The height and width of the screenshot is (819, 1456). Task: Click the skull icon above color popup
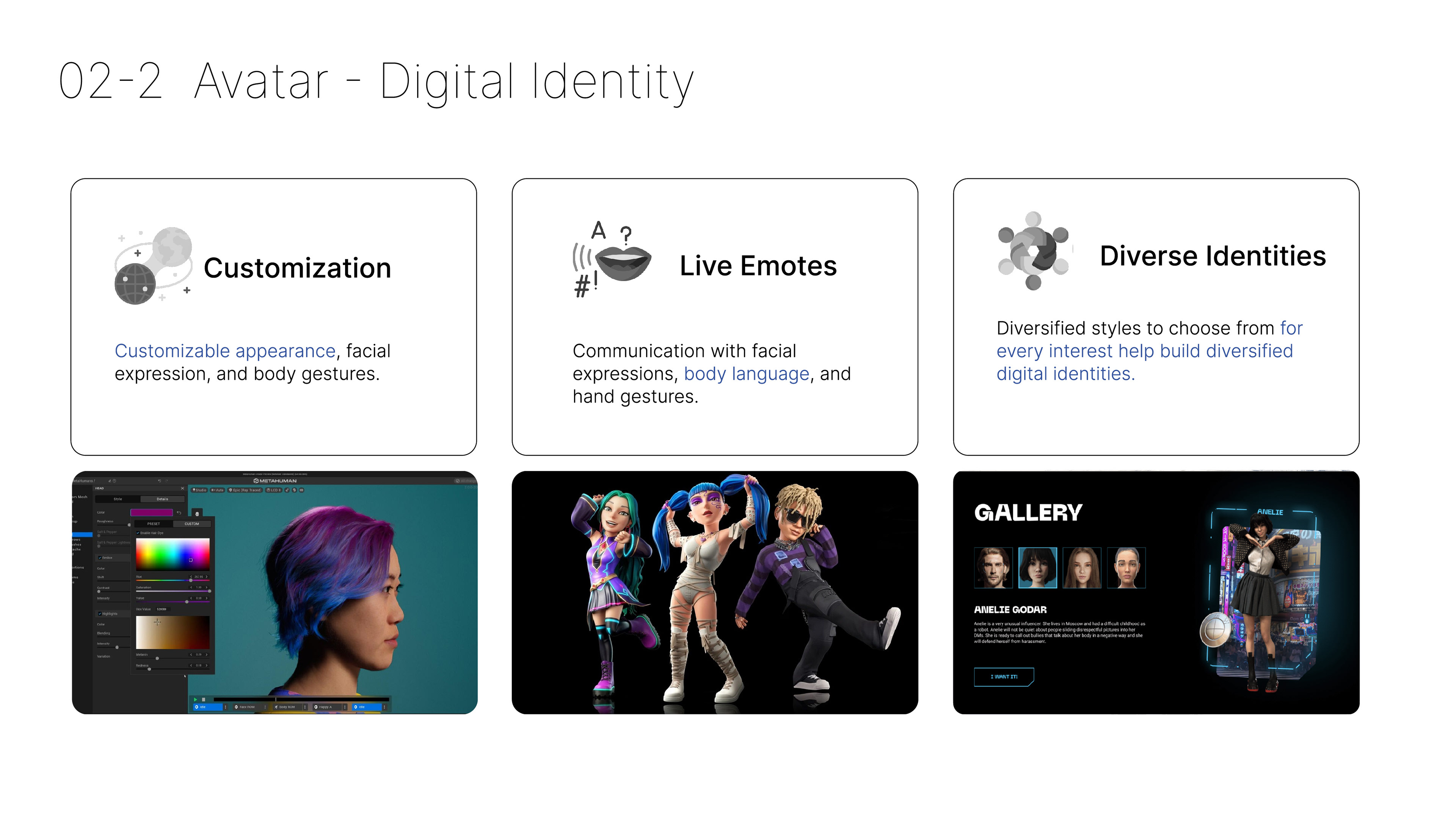(x=197, y=513)
